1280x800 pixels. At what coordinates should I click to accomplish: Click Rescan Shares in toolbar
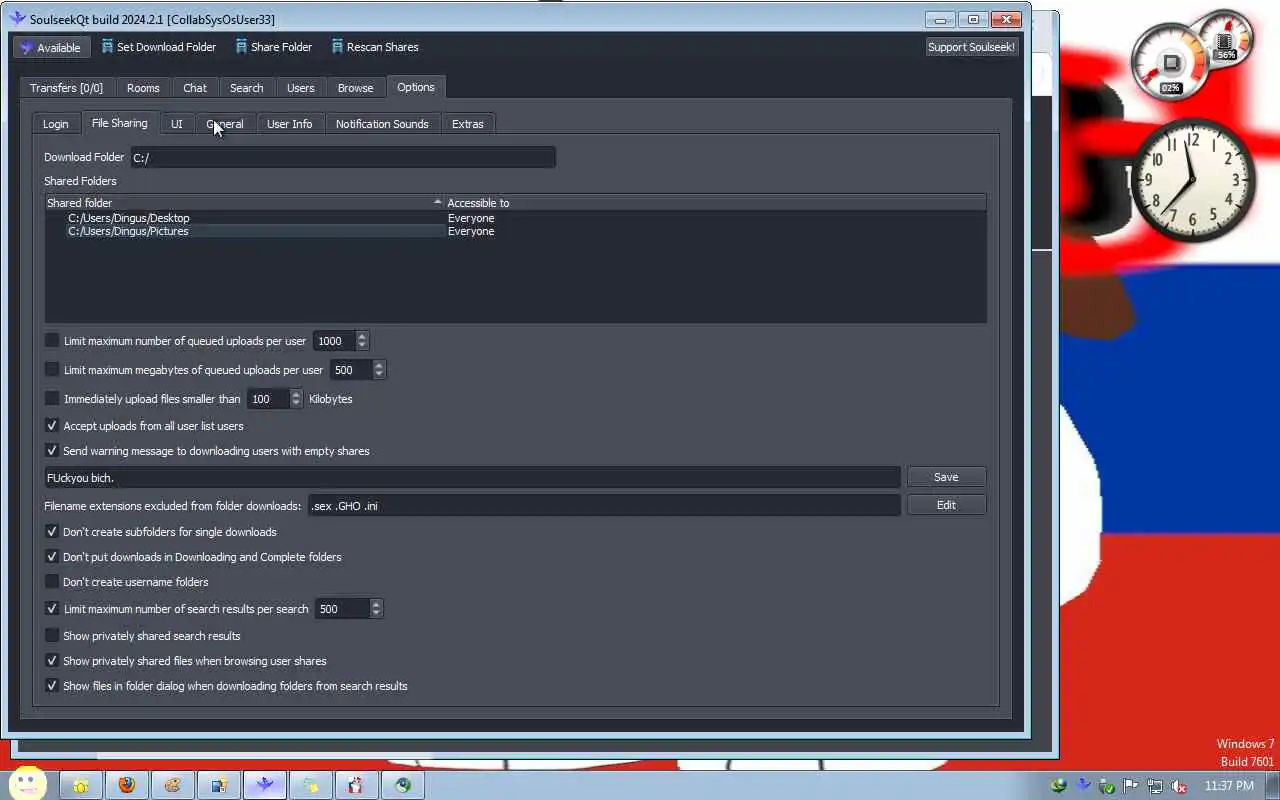(374, 47)
